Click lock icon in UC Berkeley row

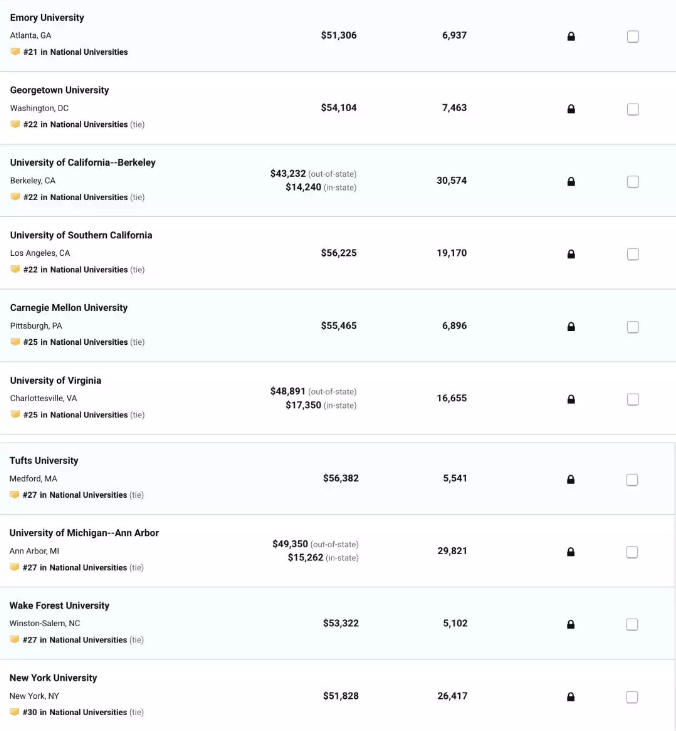(571, 181)
